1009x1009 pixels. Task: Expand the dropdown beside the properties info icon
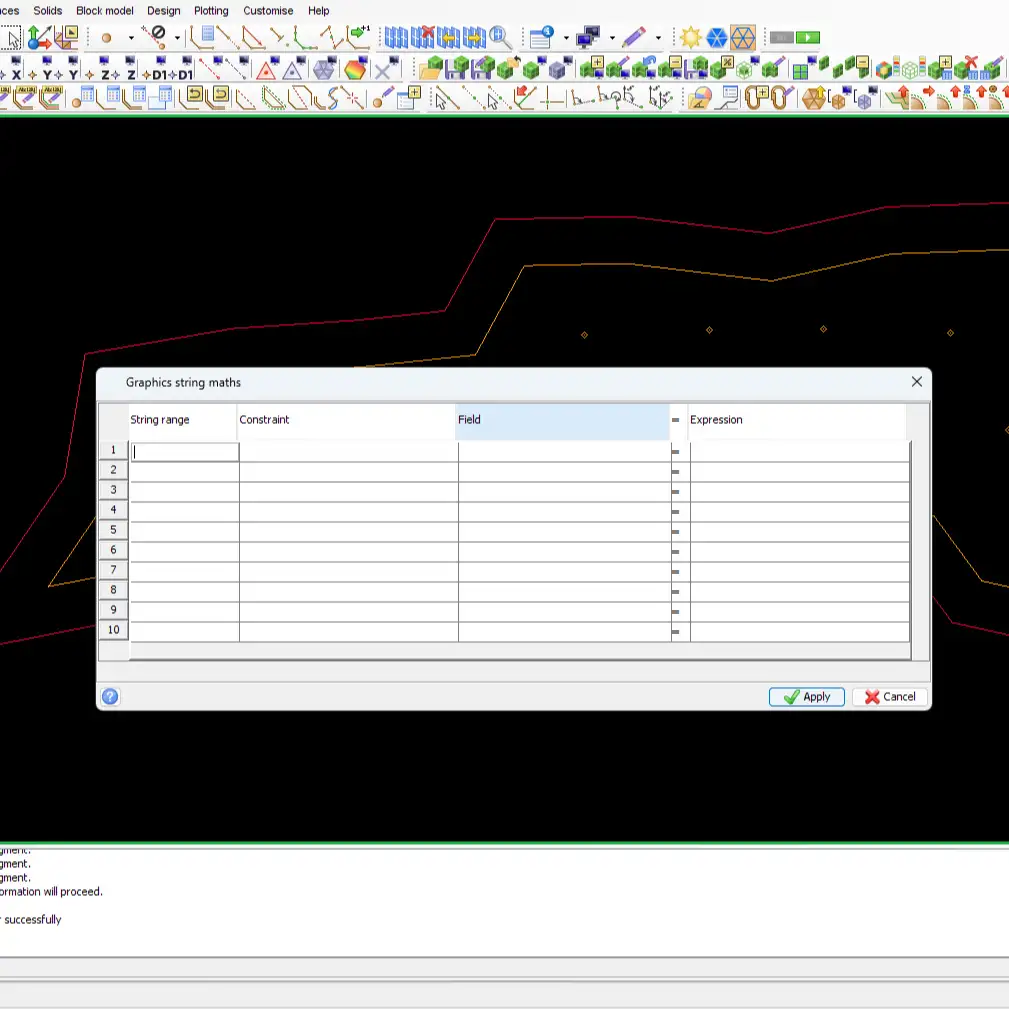566,38
